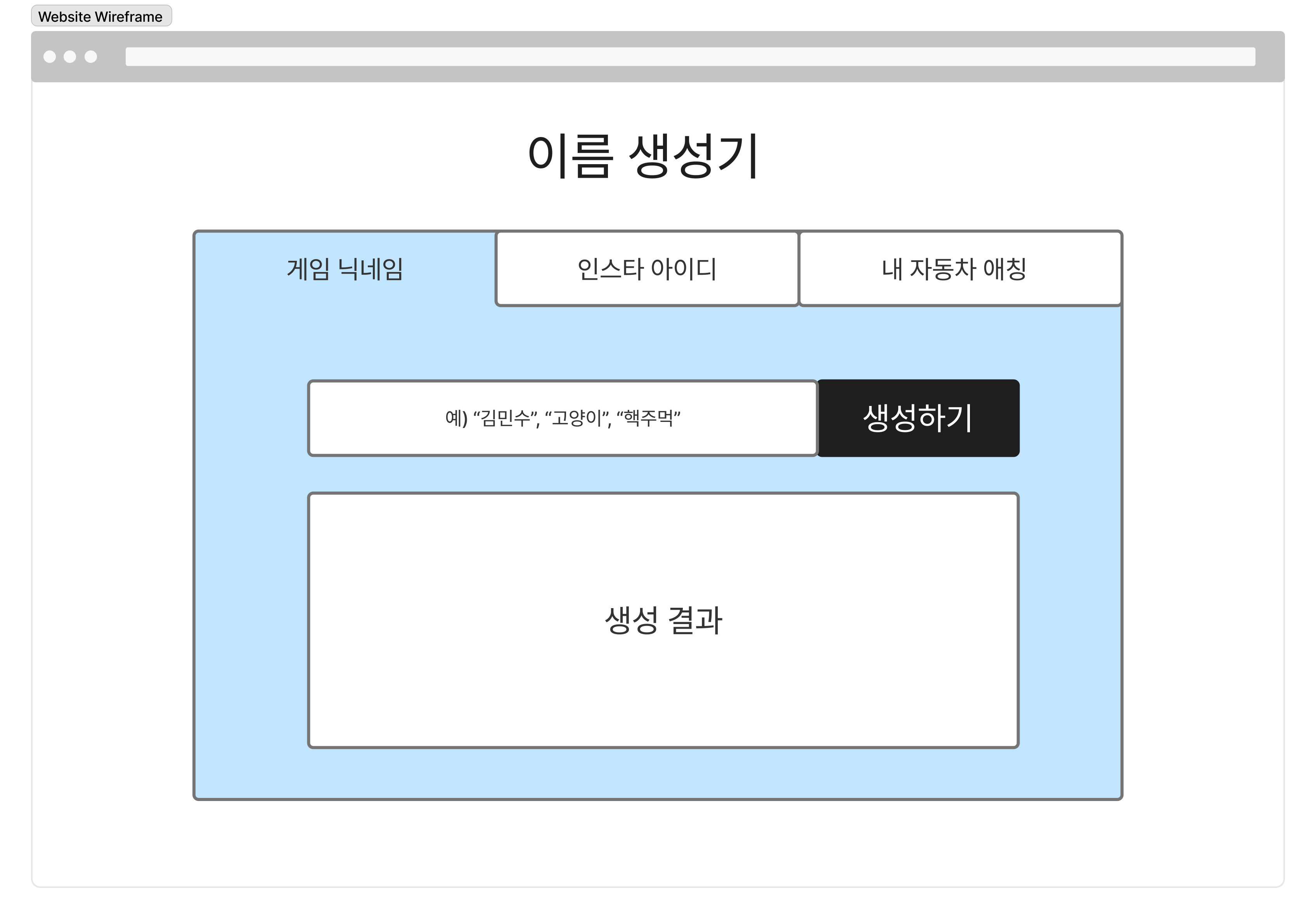Focus the keyword input with 김민수 placeholder
Viewport: 1316px width, 919px height.
coord(562,418)
